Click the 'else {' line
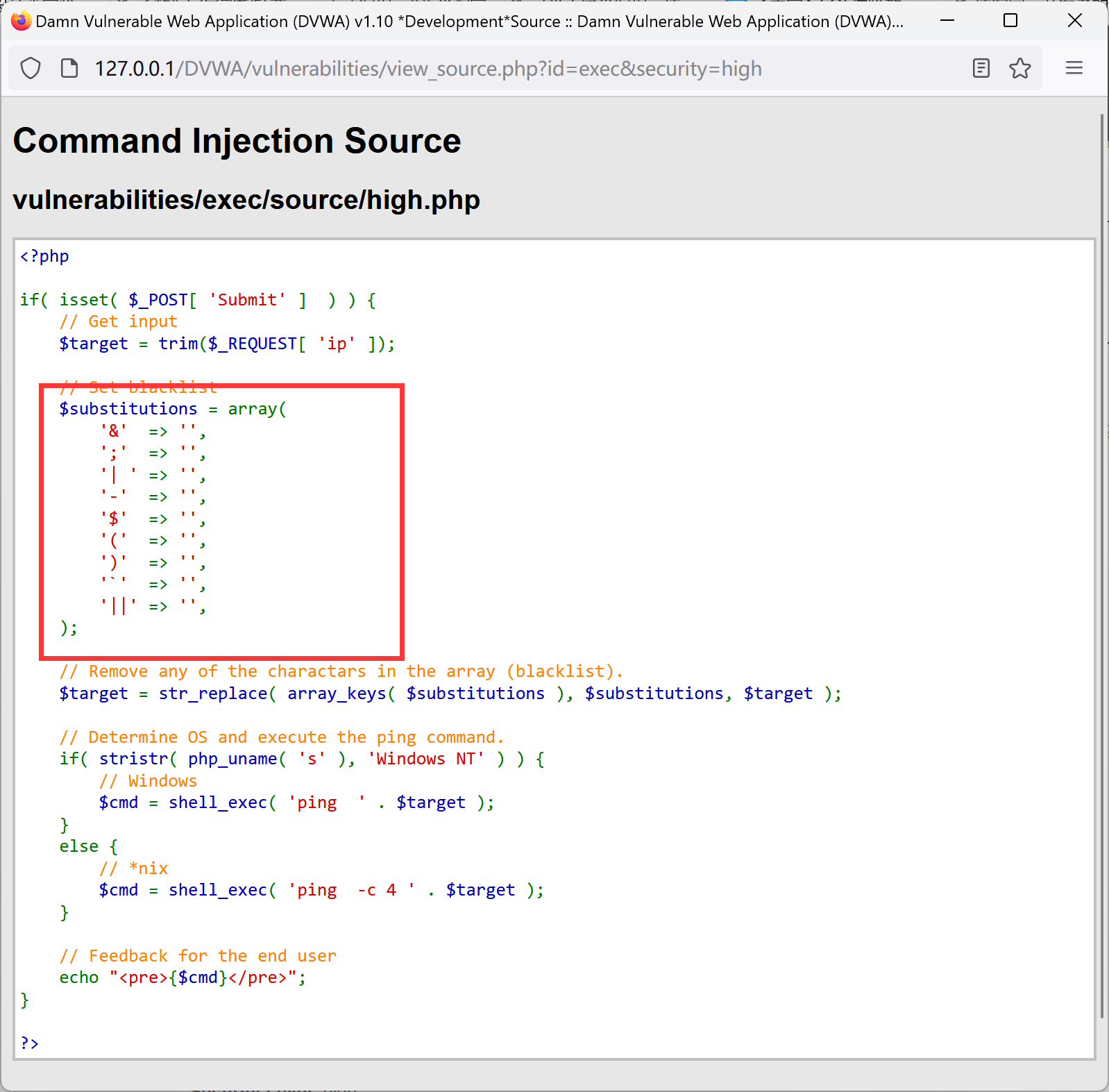This screenshot has width=1109, height=1092. pos(89,846)
